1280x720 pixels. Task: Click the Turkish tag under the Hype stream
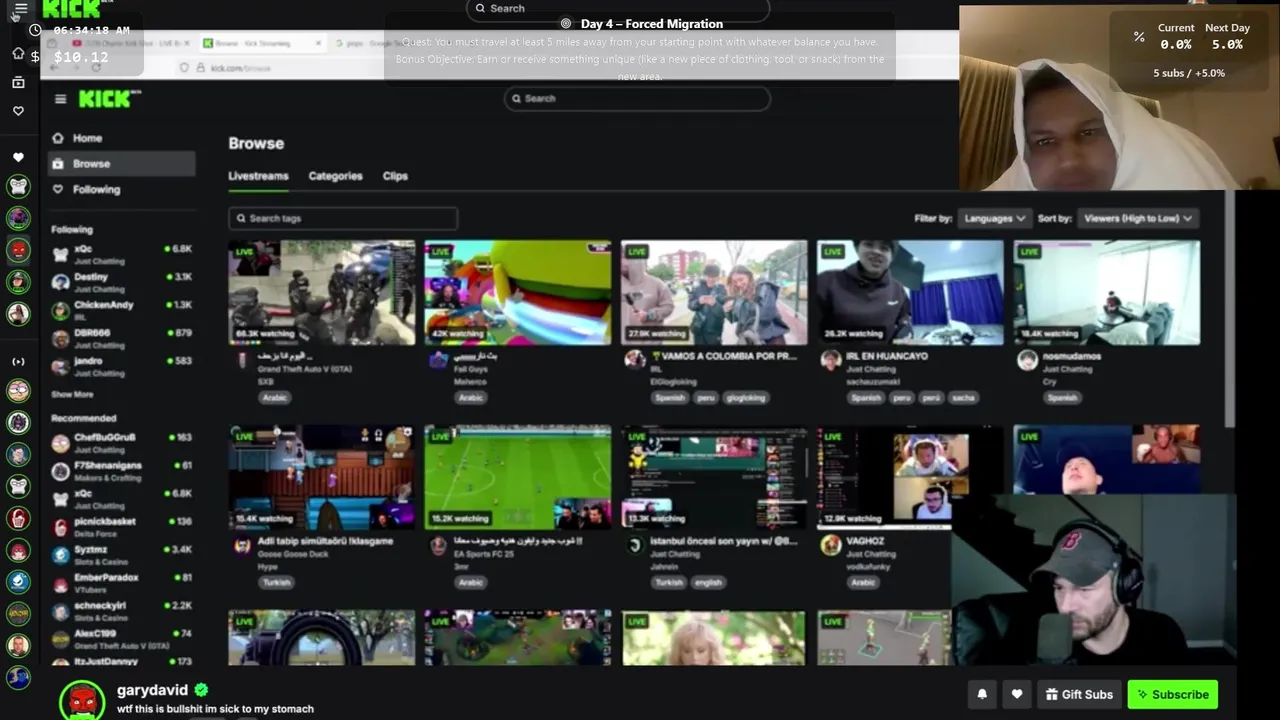[276, 582]
